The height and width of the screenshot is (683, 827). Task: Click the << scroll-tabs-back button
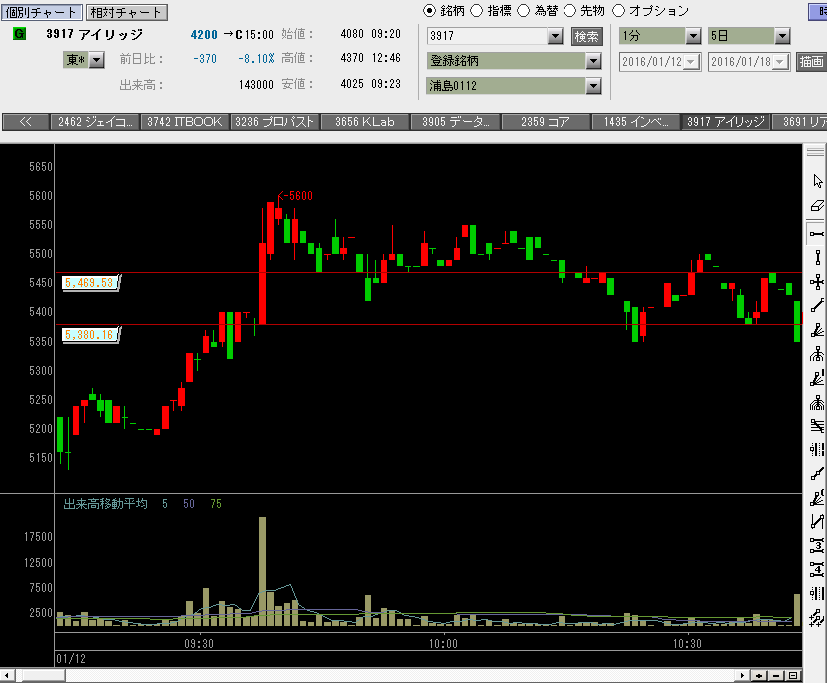point(26,122)
